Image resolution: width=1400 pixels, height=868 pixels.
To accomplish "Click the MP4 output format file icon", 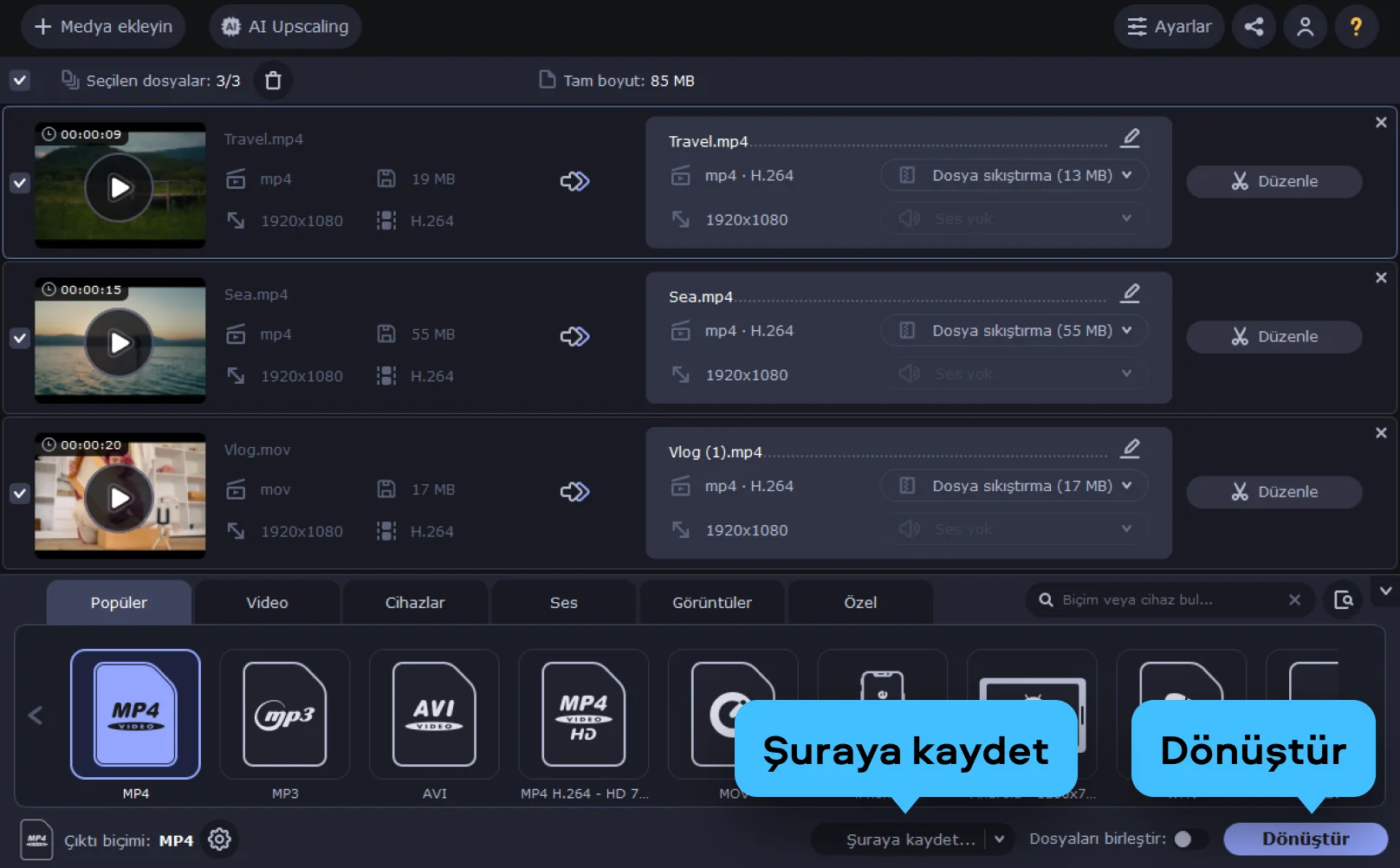I will tap(36, 839).
